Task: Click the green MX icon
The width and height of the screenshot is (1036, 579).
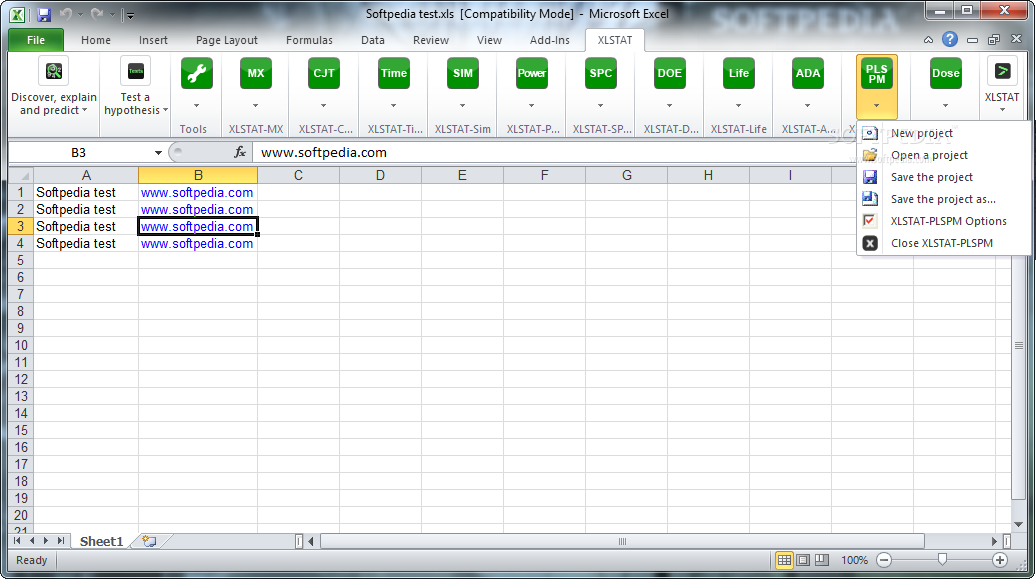Action: tap(256, 73)
